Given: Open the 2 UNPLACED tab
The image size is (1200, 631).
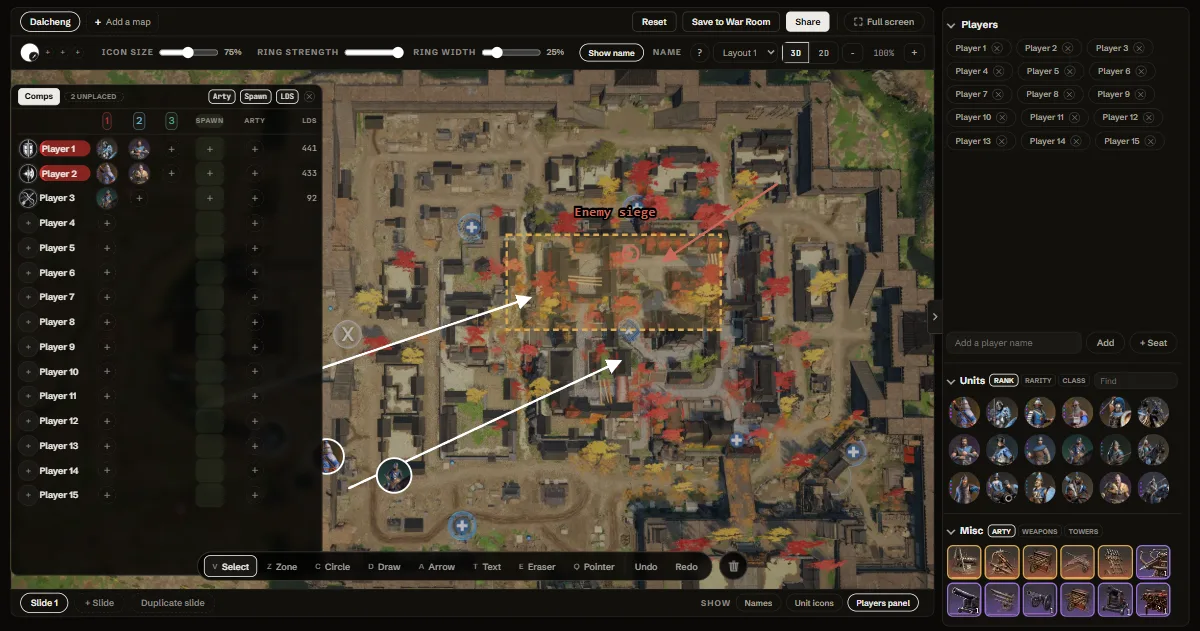Looking at the screenshot, I should tap(93, 97).
